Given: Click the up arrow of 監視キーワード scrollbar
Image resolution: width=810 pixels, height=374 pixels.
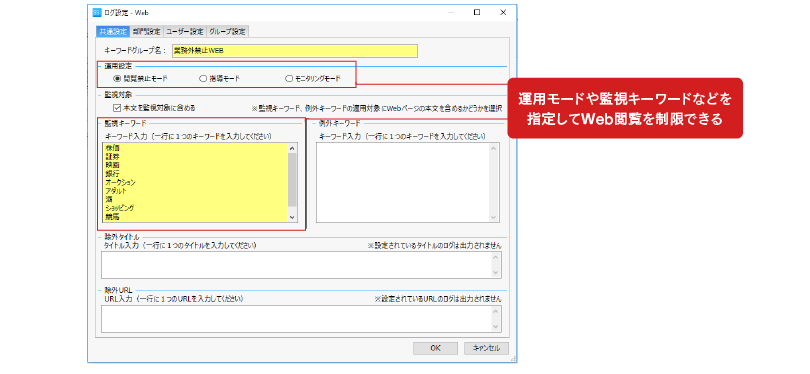Looking at the screenshot, I should point(292,148).
